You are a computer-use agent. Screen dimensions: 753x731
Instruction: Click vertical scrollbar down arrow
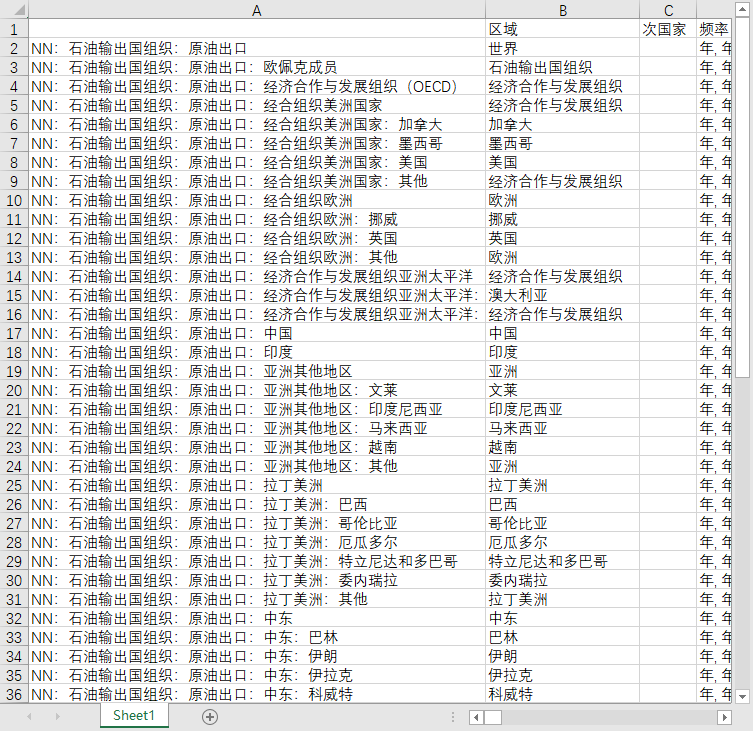(742, 696)
